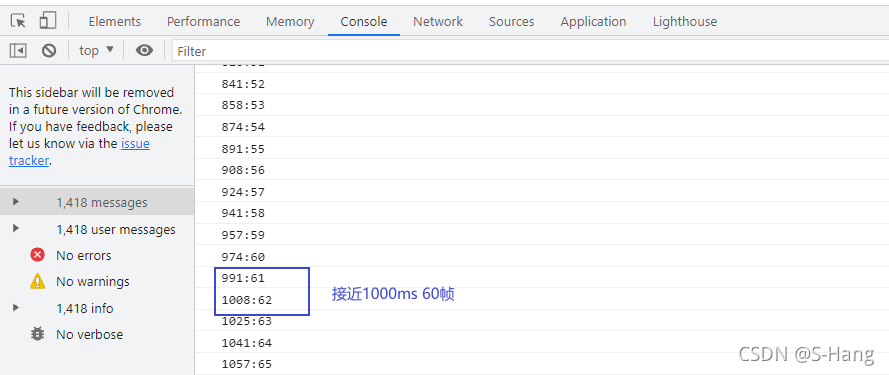The image size is (889, 375).
Task: Switch to the Lighthouse tab
Action: [x=684, y=22]
